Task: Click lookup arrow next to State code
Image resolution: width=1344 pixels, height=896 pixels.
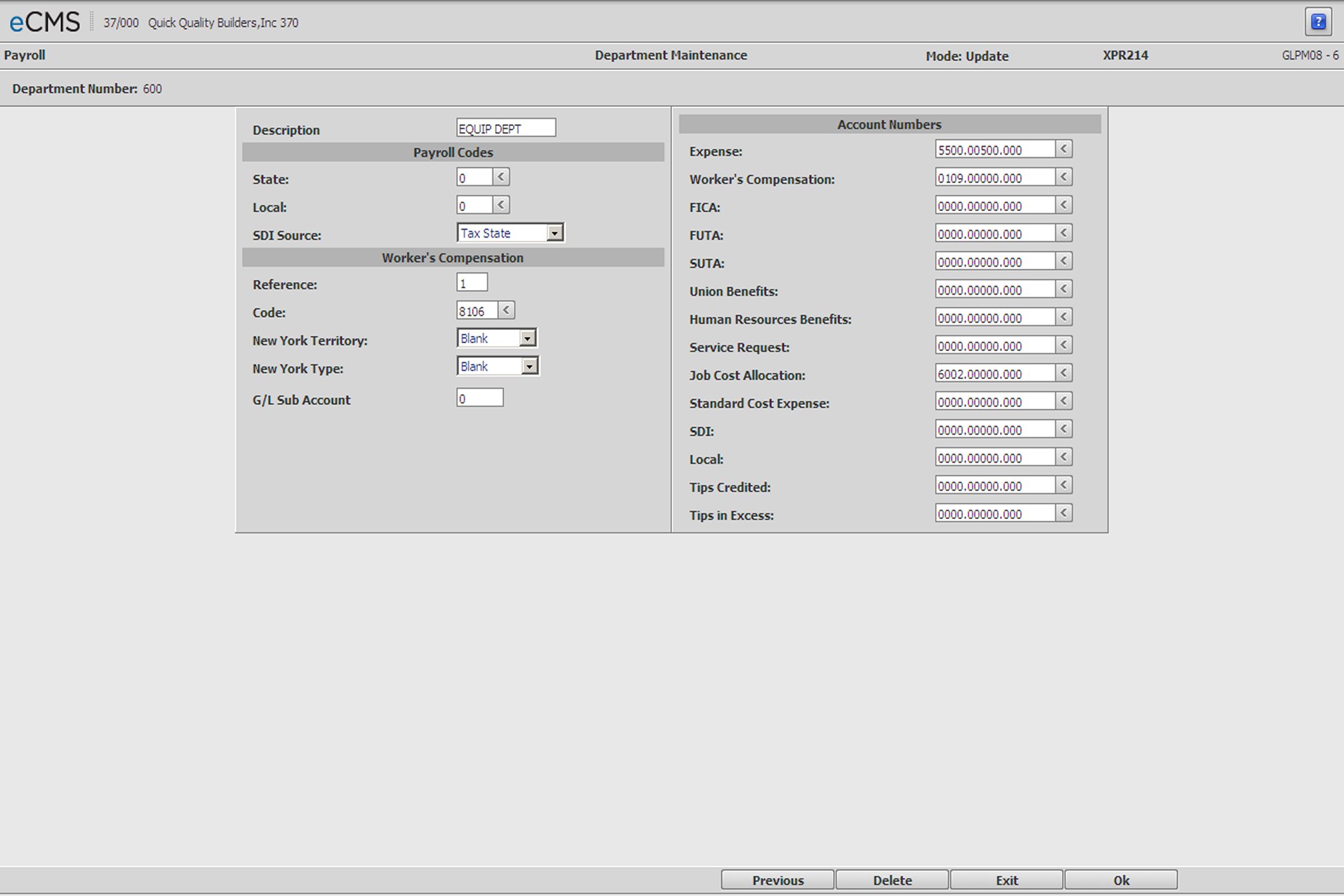Action: pos(501,177)
